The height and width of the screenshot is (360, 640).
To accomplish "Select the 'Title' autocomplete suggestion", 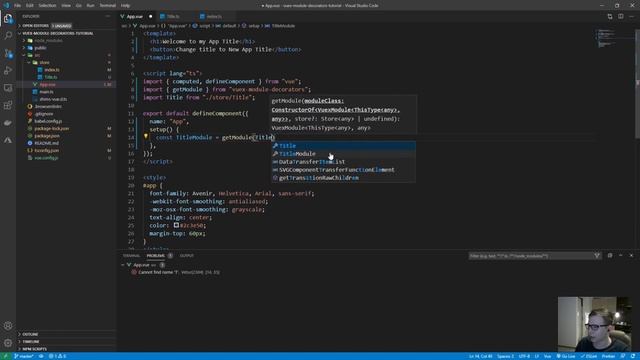I will (344, 146).
